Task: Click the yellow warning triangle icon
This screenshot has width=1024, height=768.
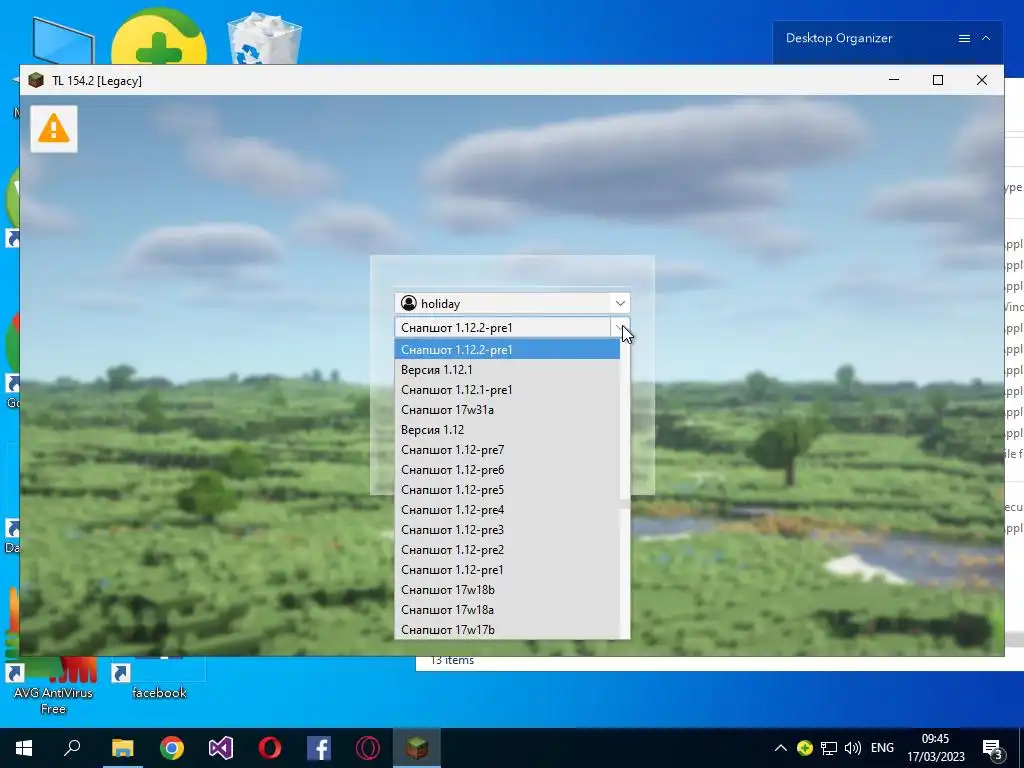Action: click(x=54, y=129)
